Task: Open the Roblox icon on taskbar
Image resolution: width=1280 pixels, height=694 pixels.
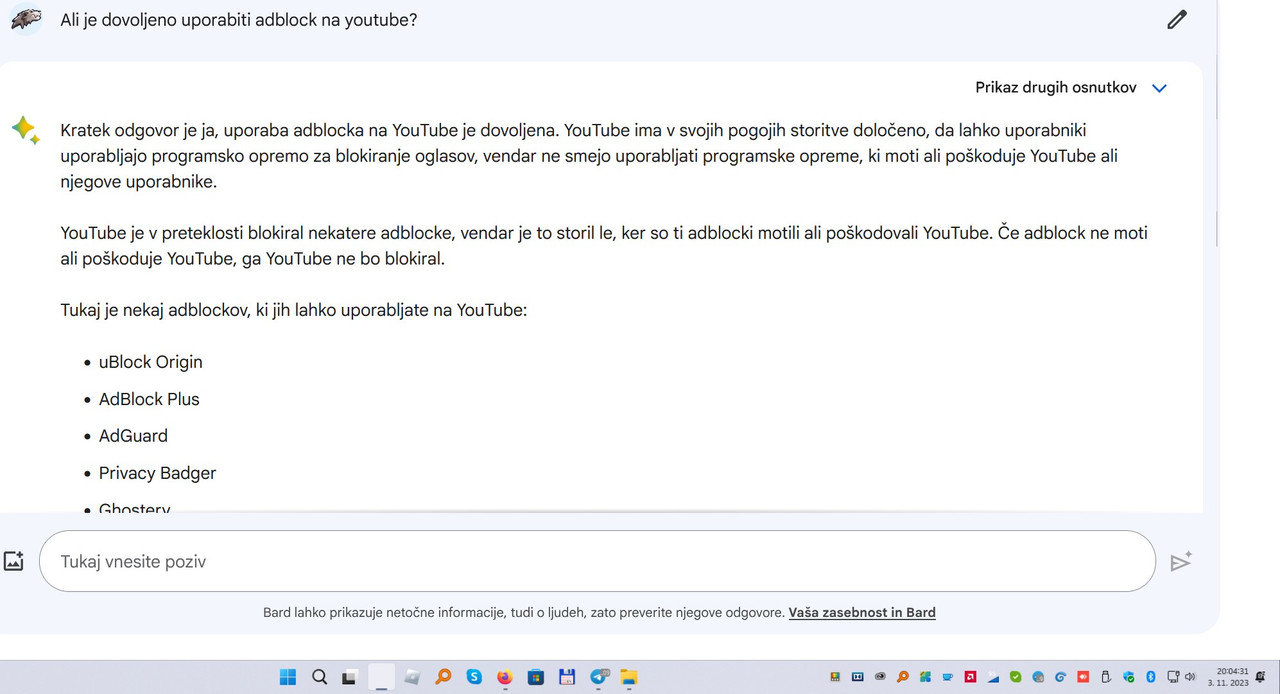Action: tap(412, 677)
